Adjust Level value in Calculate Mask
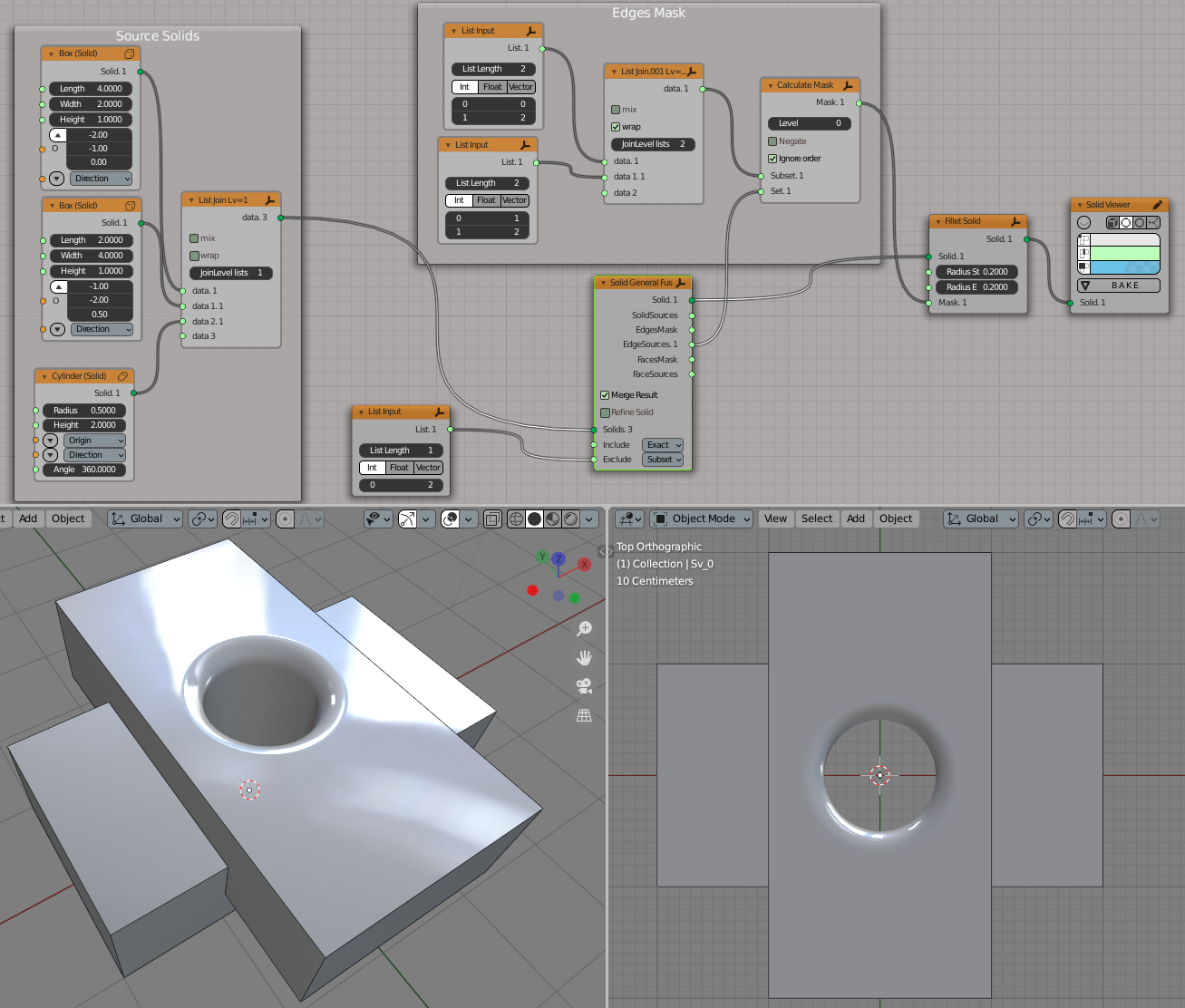This screenshot has height=1008, width=1185. (809, 123)
